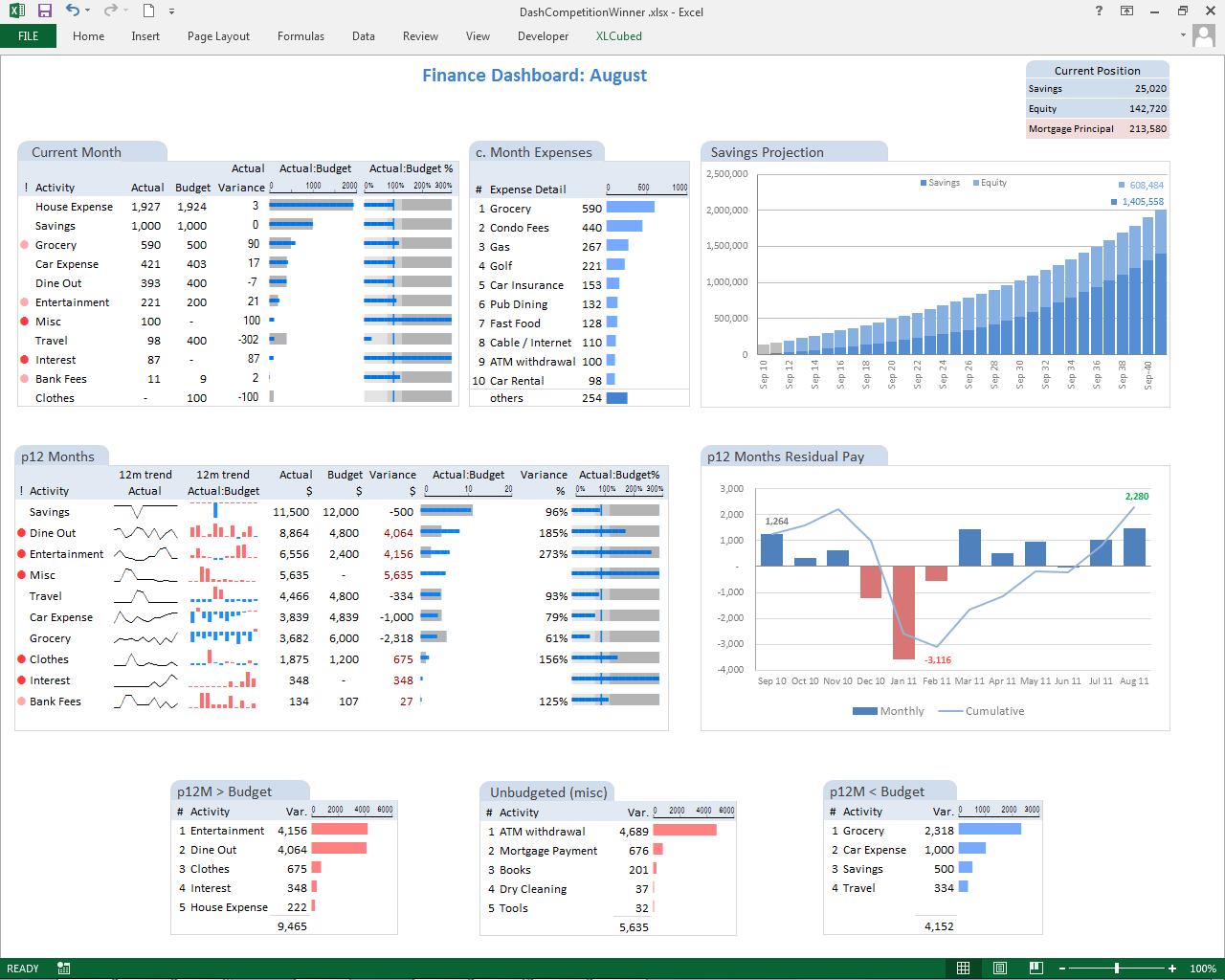This screenshot has height=980, width=1225.
Task: Select the Developer ribbon tab
Action: click(543, 36)
